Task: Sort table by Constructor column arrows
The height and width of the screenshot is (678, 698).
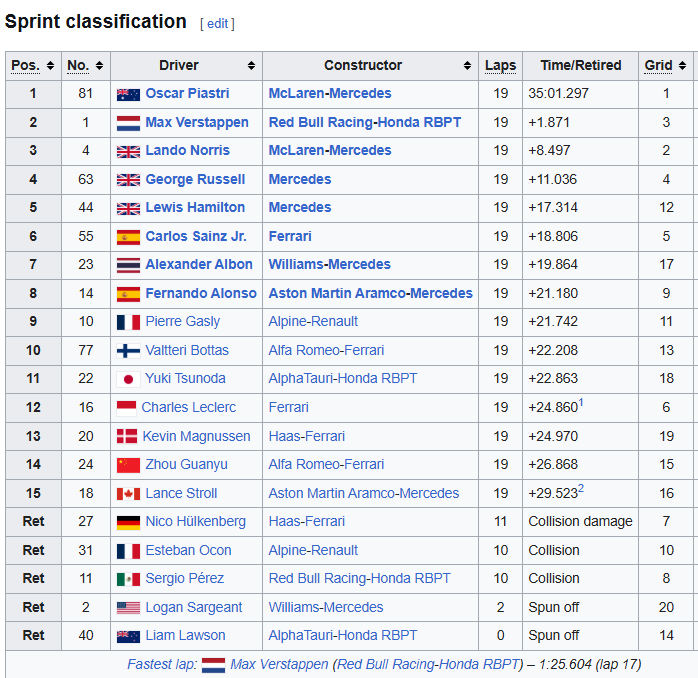Action: pos(467,66)
